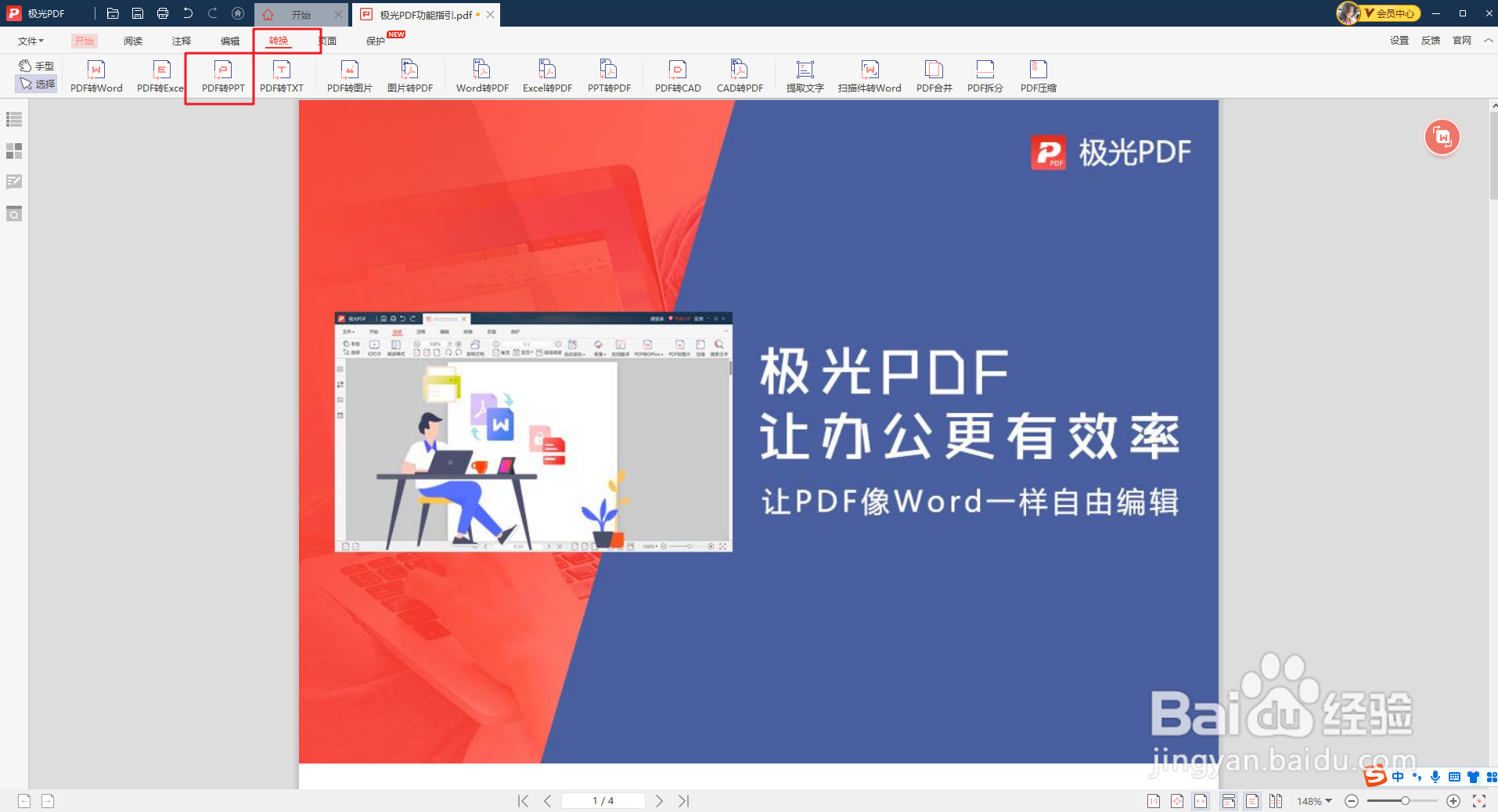Click the PDF转Word conversion tool
The image size is (1498, 812).
click(x=96, y=77)
